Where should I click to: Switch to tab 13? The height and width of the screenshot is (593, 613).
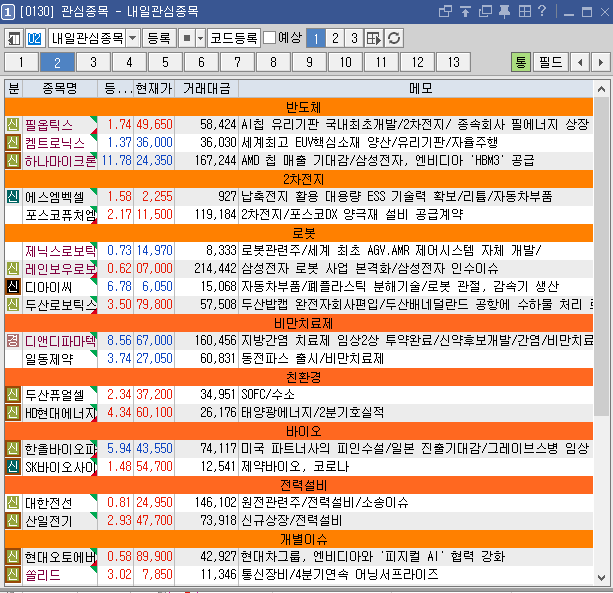[453, 62]
